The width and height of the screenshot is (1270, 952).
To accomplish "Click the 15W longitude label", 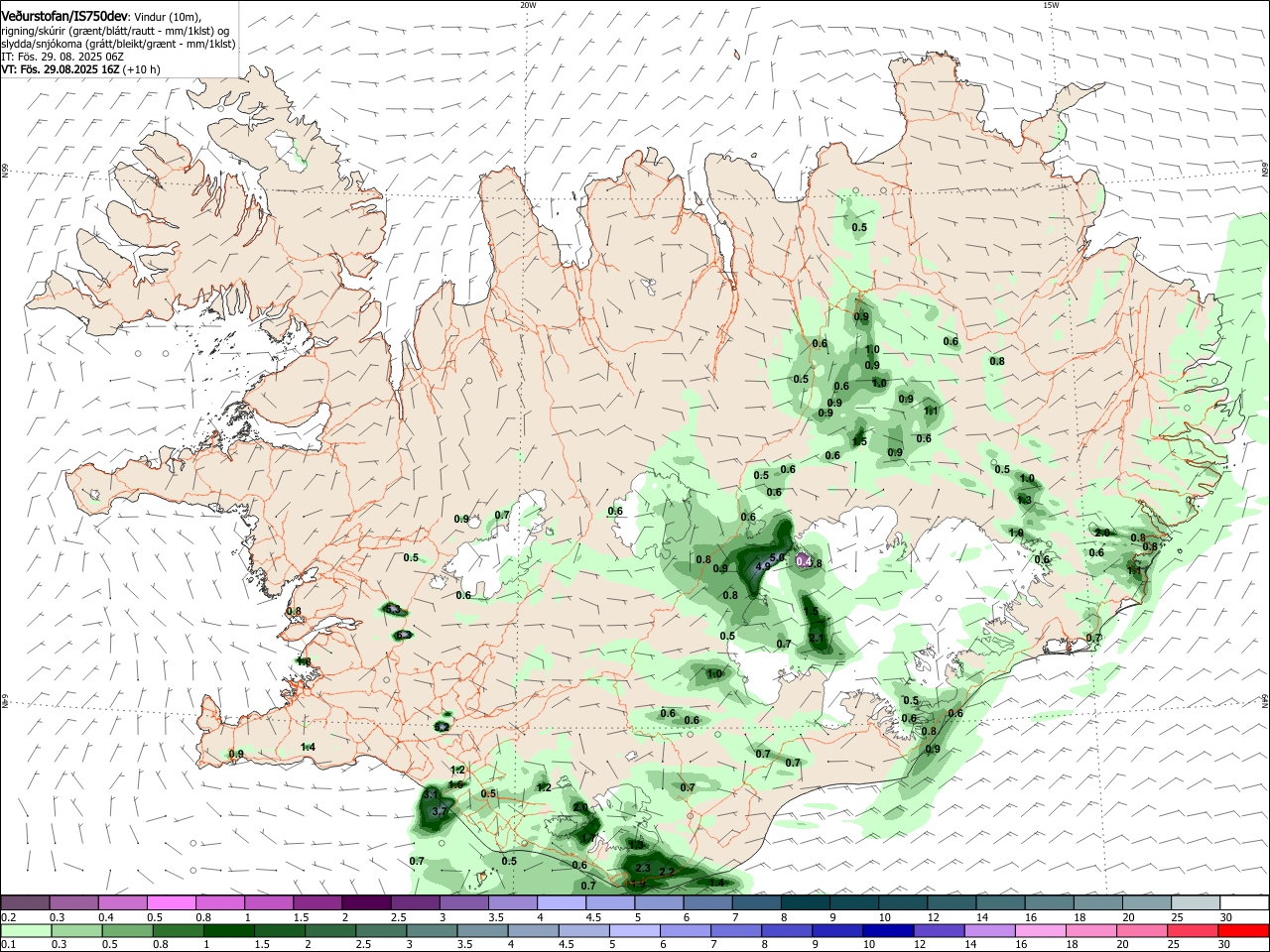I will coord(1051,5).
